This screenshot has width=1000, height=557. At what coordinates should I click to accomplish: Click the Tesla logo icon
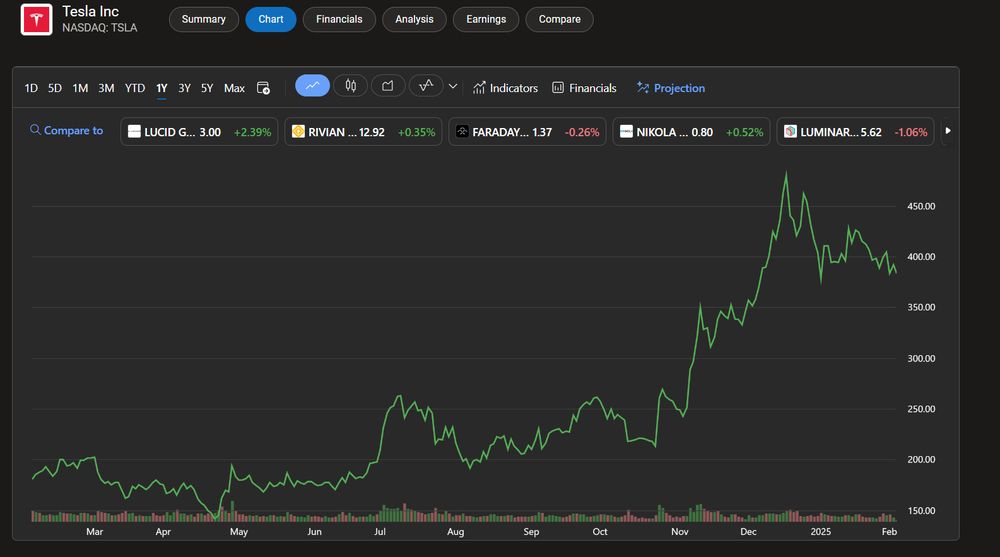point(36,19)
